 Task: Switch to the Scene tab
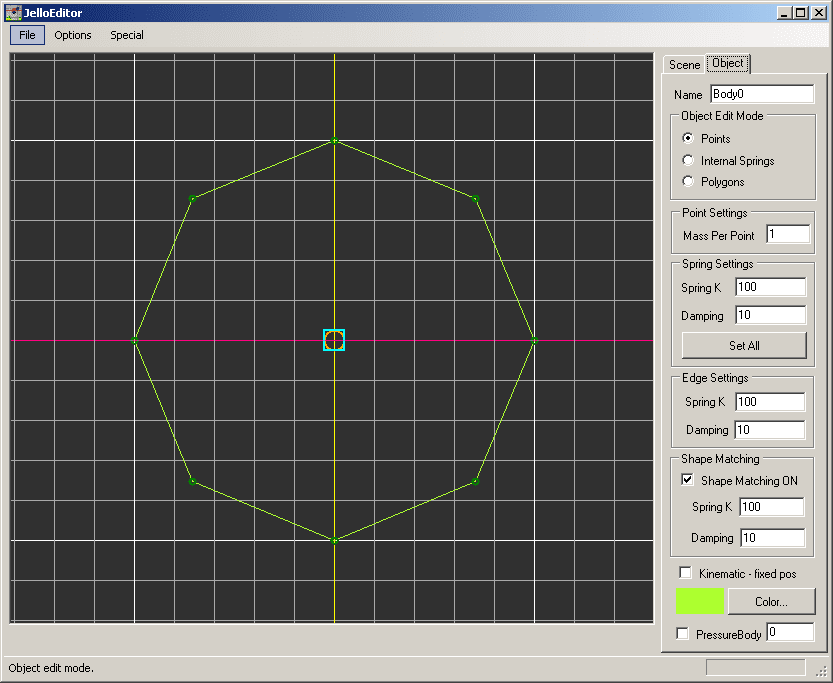tap(685, 65)
